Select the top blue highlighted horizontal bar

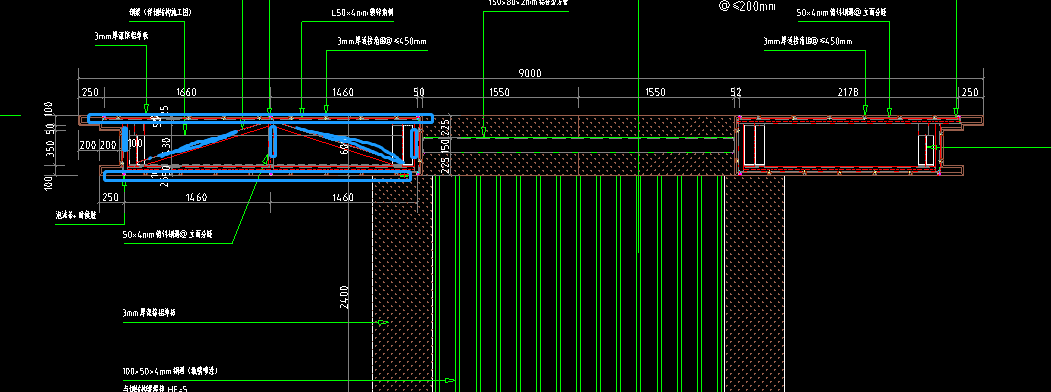[x=257, y=119]
